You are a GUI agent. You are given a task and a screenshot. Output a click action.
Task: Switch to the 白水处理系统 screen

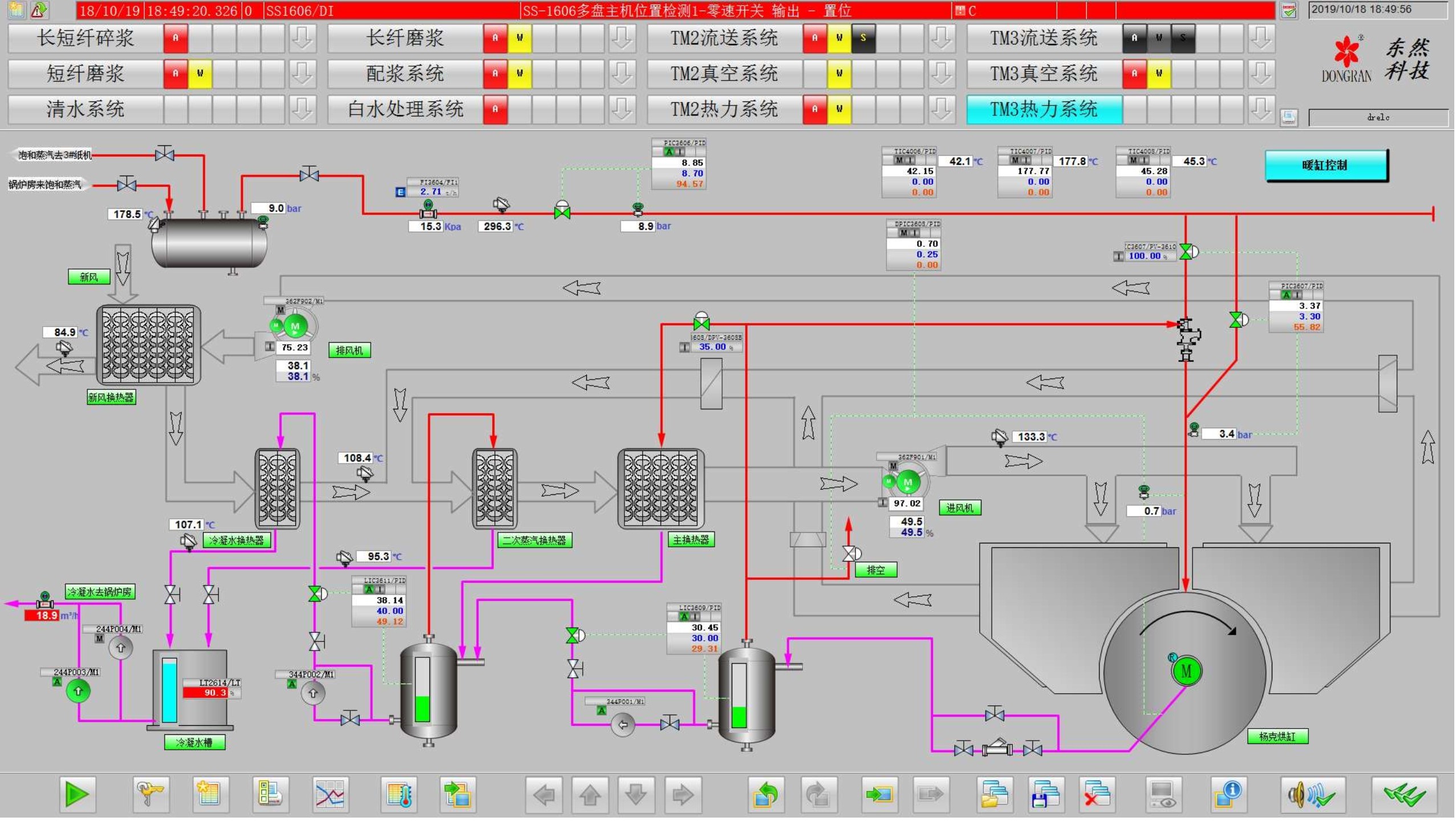[405, 109]
